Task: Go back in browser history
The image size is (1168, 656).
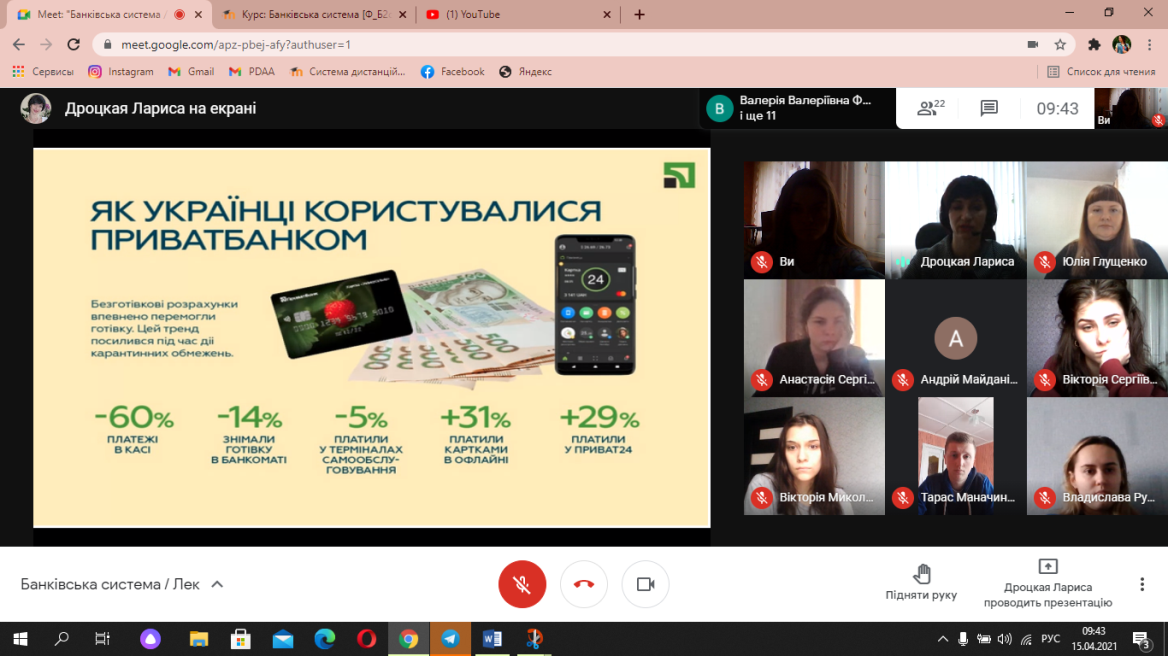Action: click(x=19, y=45)
